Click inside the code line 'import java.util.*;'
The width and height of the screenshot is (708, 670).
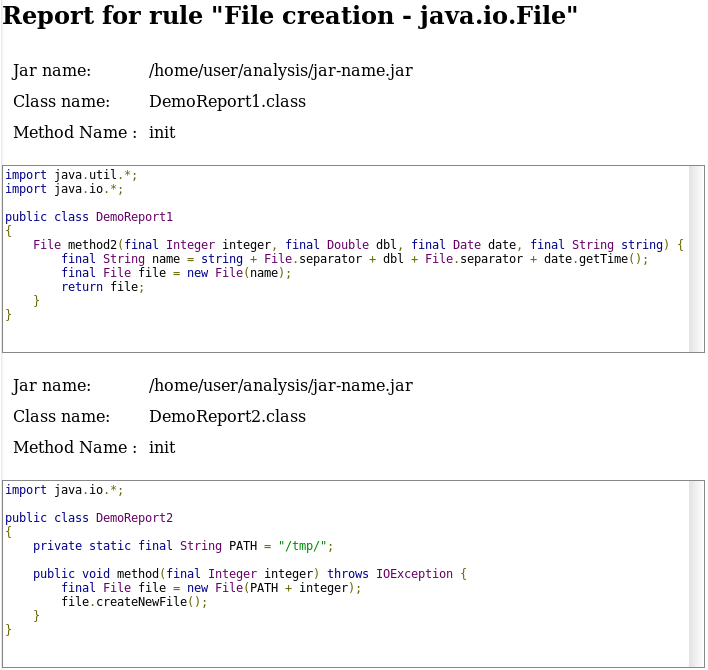[x=71, y=175]
